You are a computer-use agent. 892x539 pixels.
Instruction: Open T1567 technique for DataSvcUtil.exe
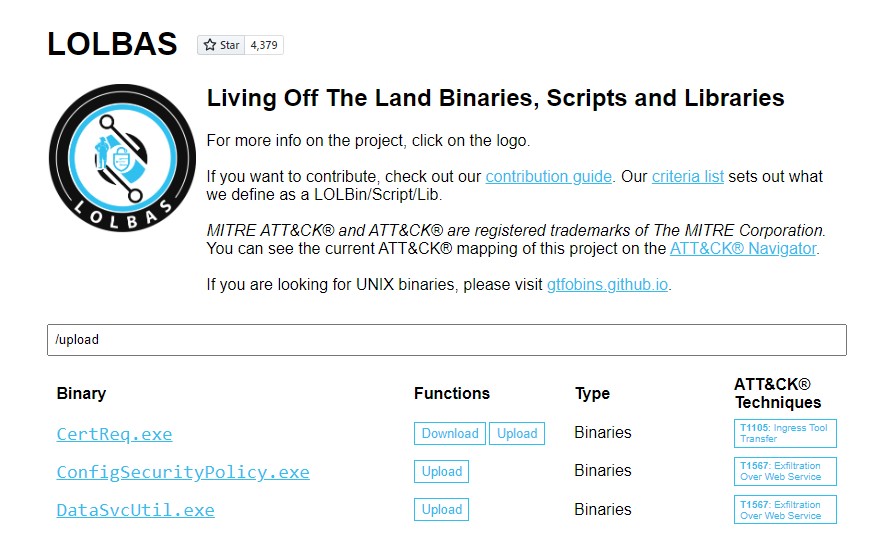[785, 510]
